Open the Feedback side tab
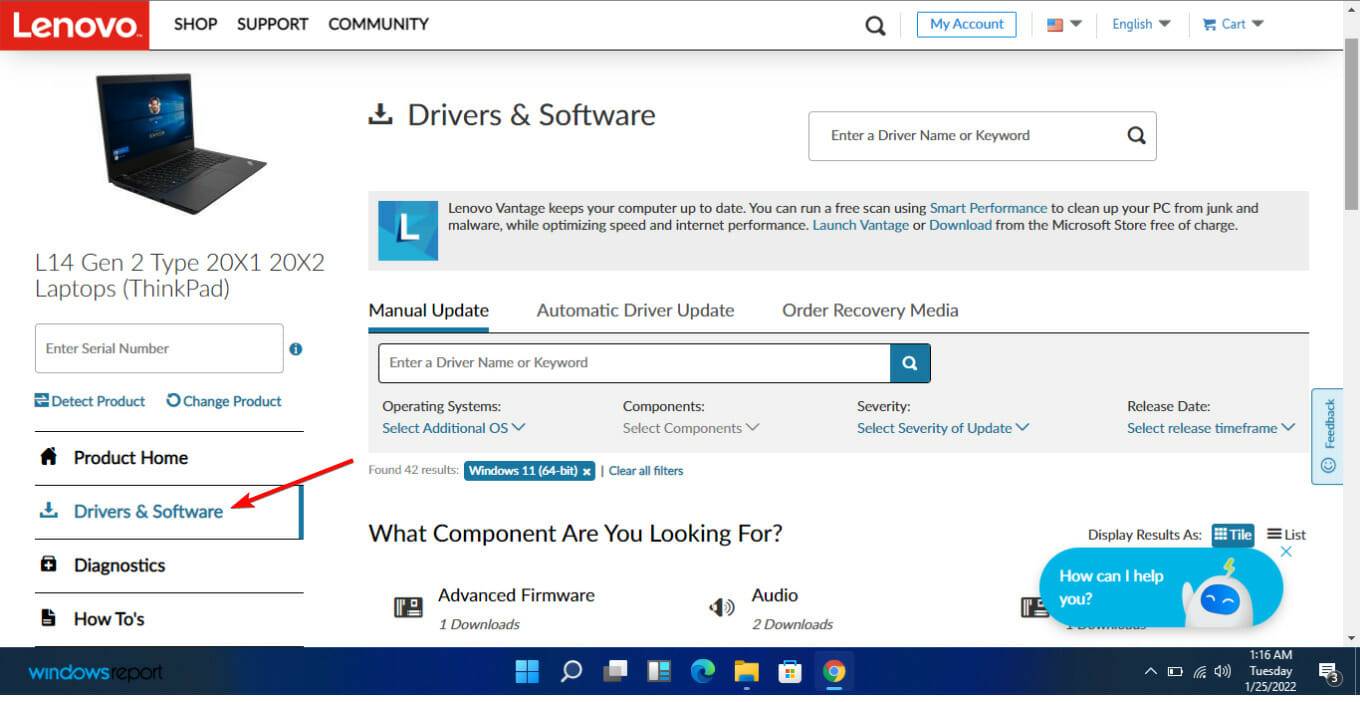The height and width of the screenshot is (702, 1360). click(x=1327, y=436)
